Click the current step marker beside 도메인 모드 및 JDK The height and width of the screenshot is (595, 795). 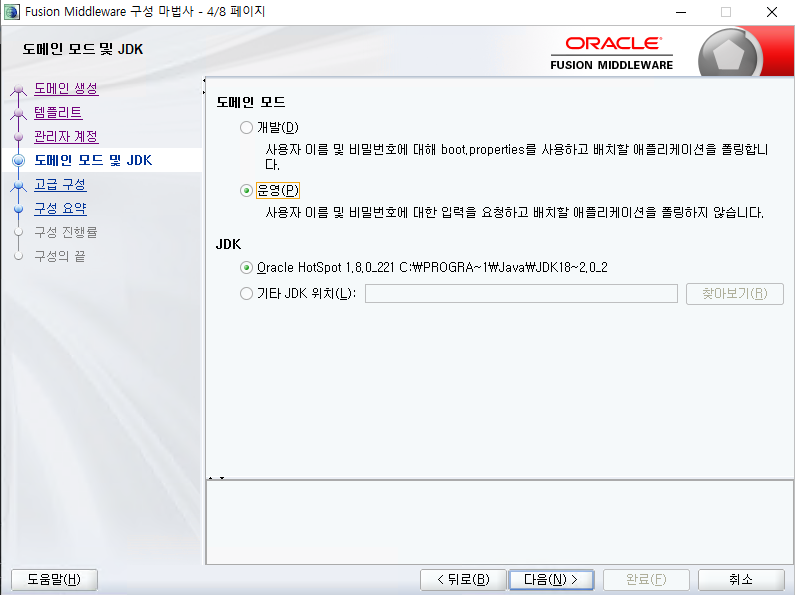(19, 161)
